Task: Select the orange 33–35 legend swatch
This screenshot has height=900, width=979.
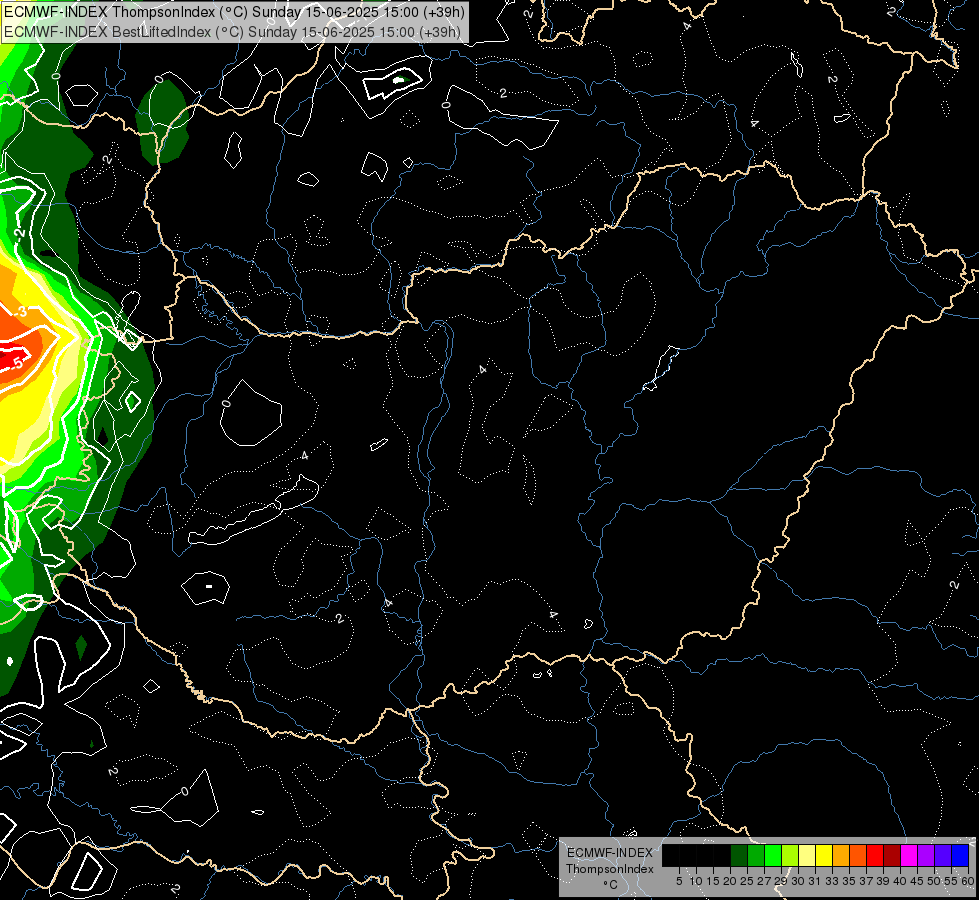Action: point(841,855)
